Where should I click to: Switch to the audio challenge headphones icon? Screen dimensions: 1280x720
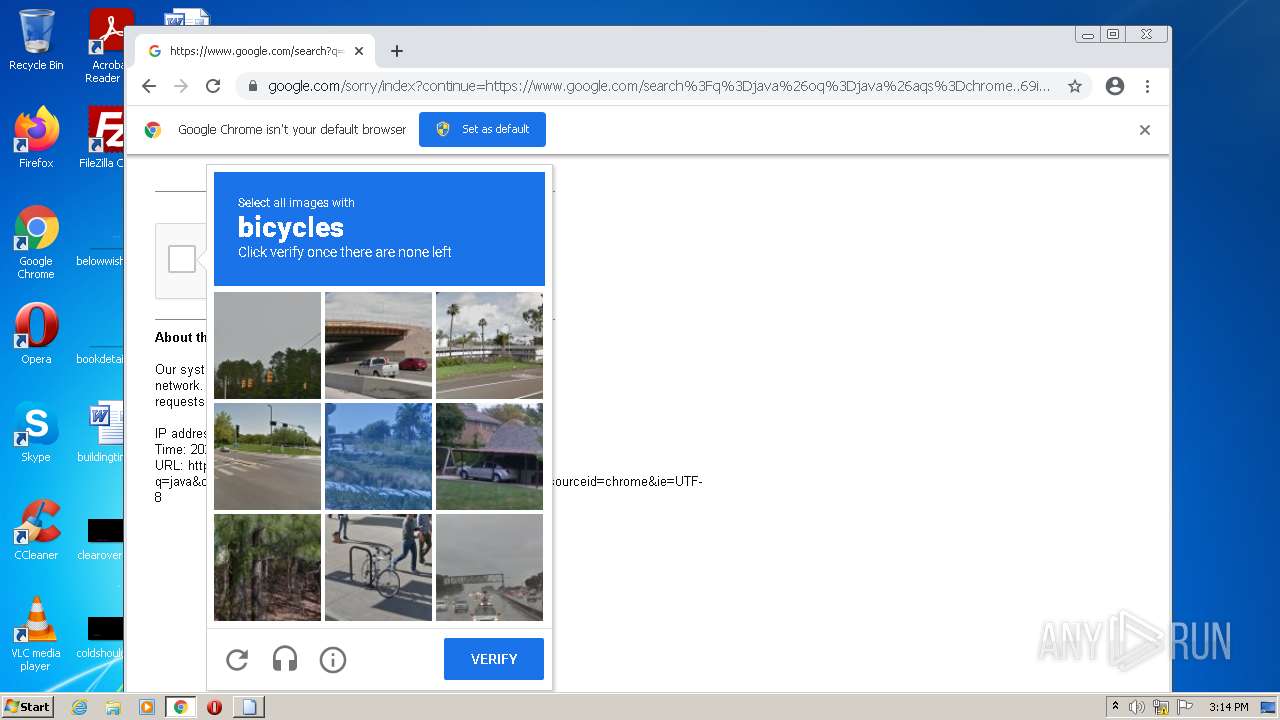point(285,659)
